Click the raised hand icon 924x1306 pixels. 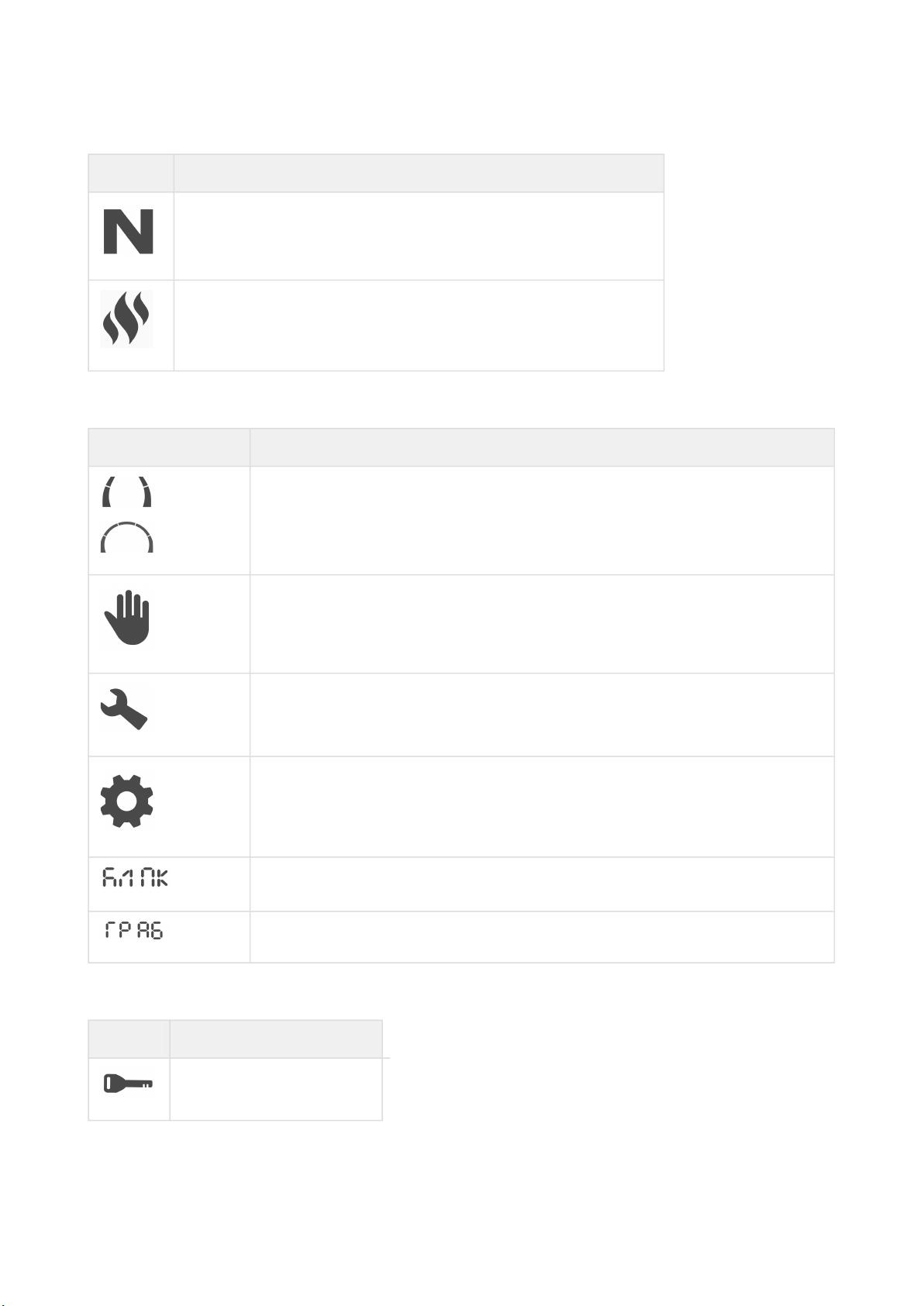[x=127, y=618]
